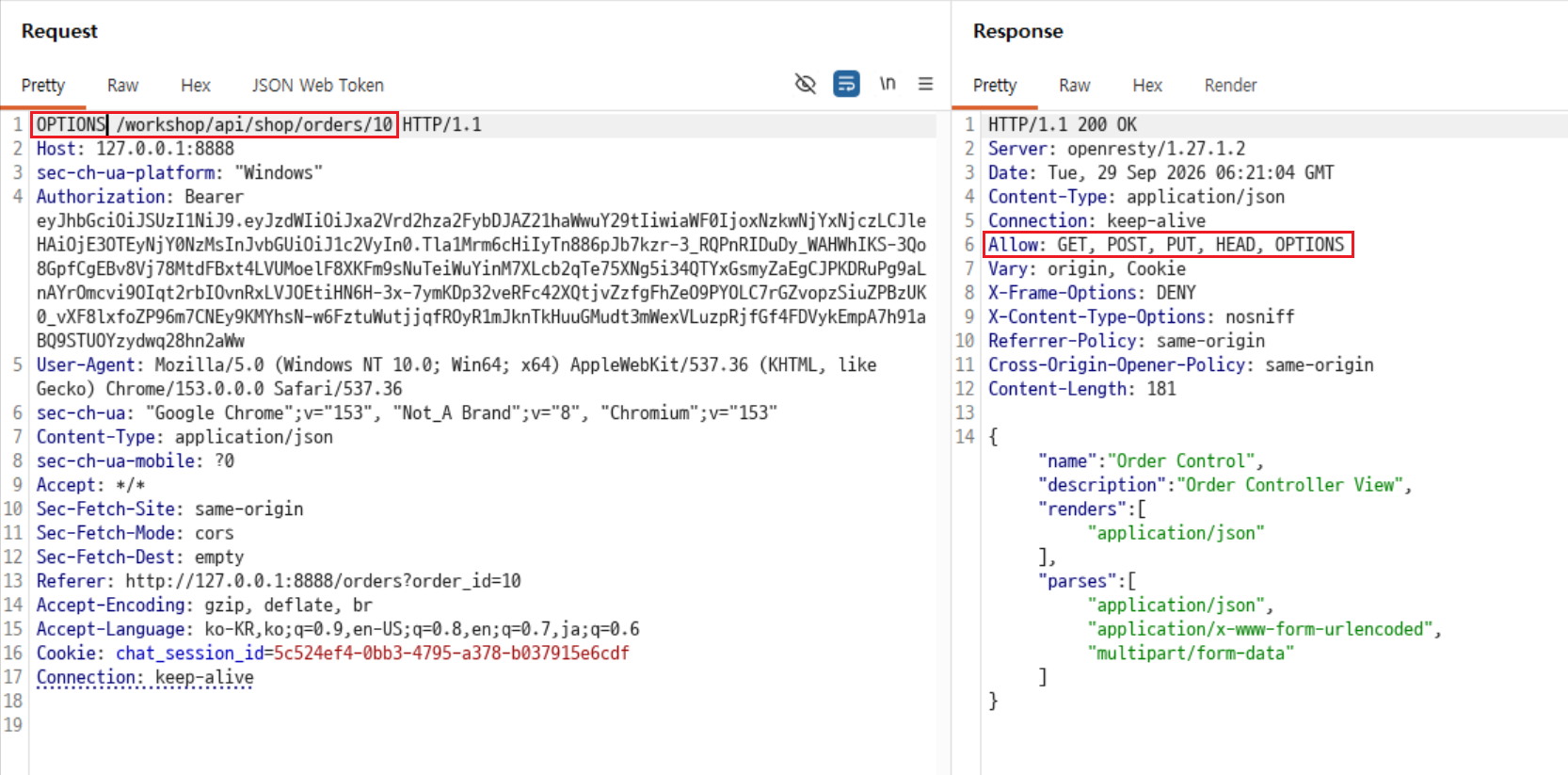The image size is (1568, 775).
Task: Click the "Order Control" name value
Action: pos(1181,461)
